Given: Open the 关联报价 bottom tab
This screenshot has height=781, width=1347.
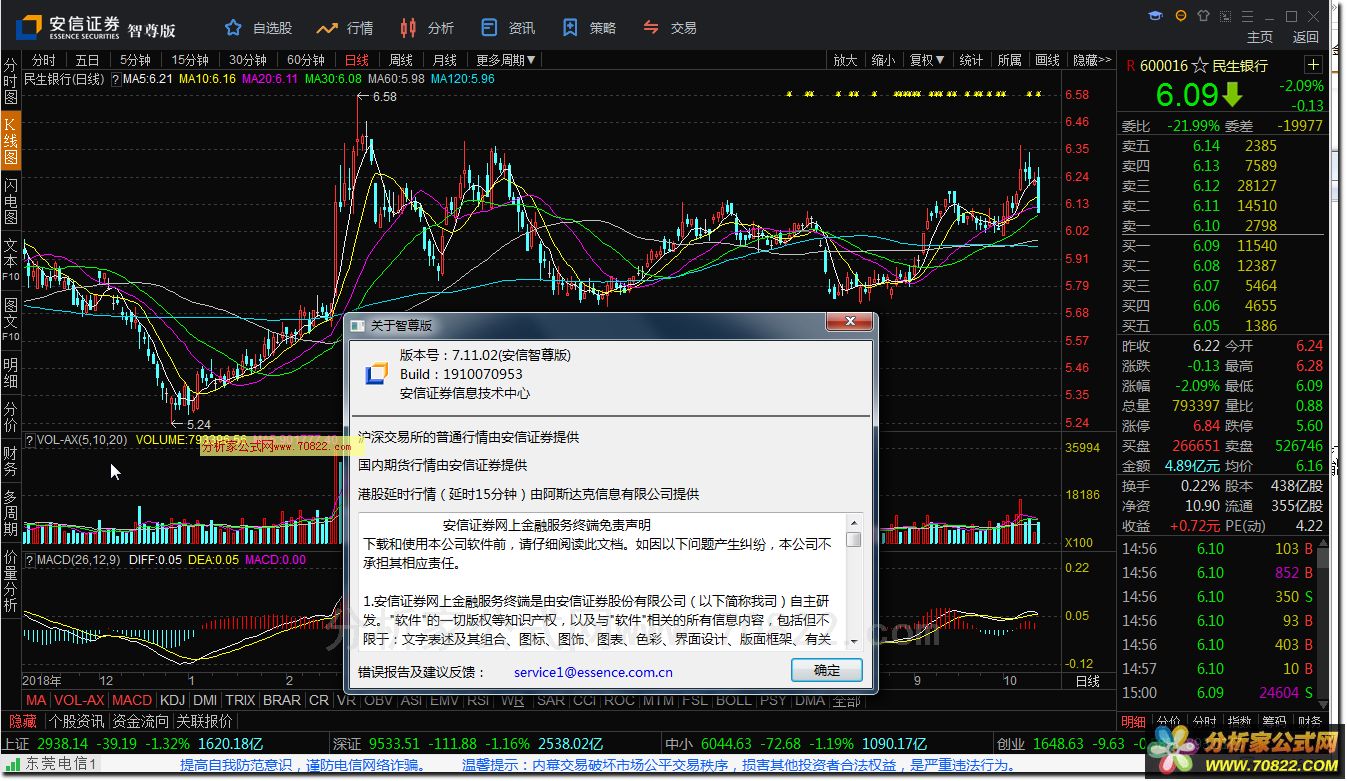Looking at the screenshot, I should pyautogui.click(x=205, y=721).
